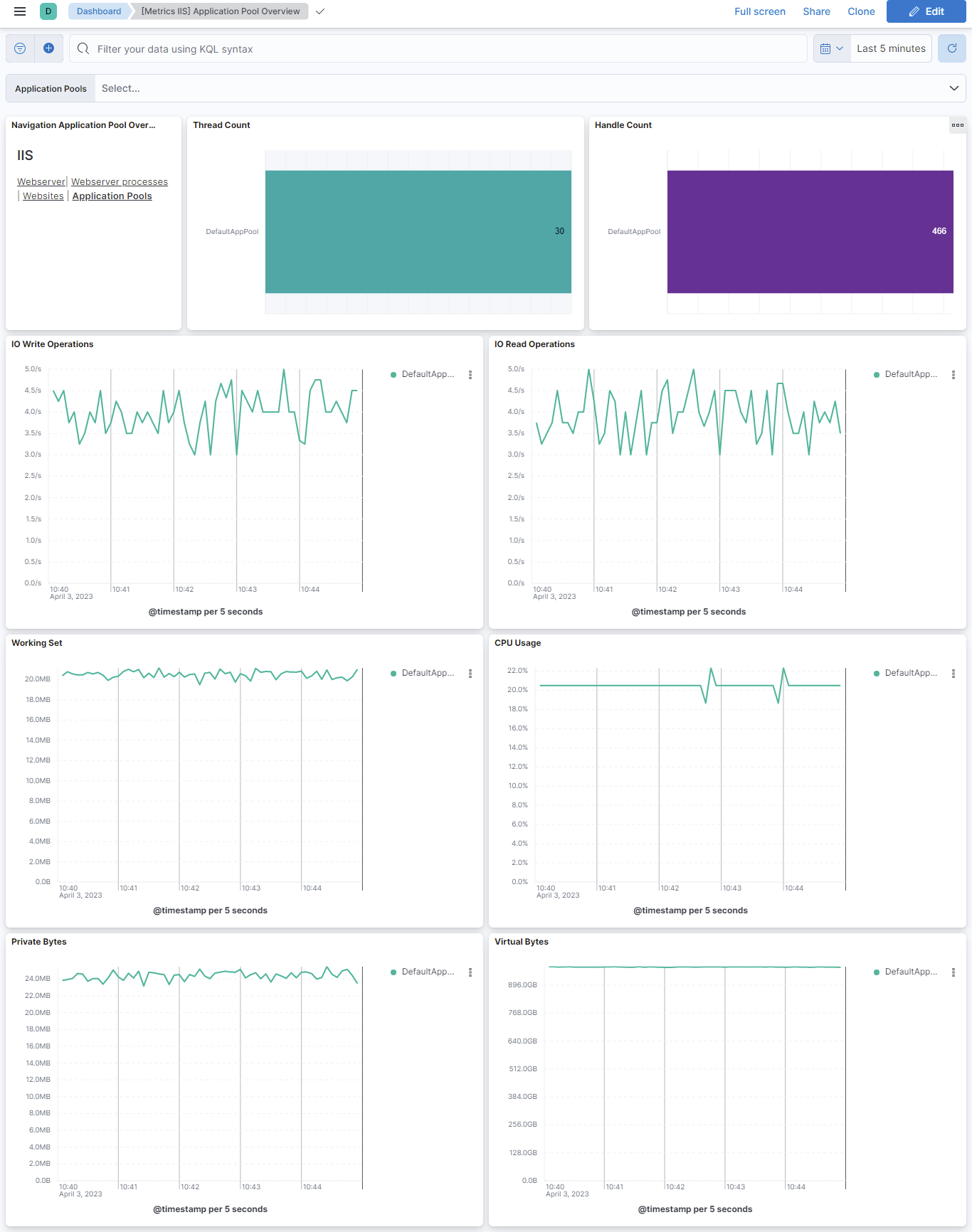The image size is (972, 1232).
Task: Open the hamburger navigation menu
Action: pyautogui.click(x=20, y=11)
